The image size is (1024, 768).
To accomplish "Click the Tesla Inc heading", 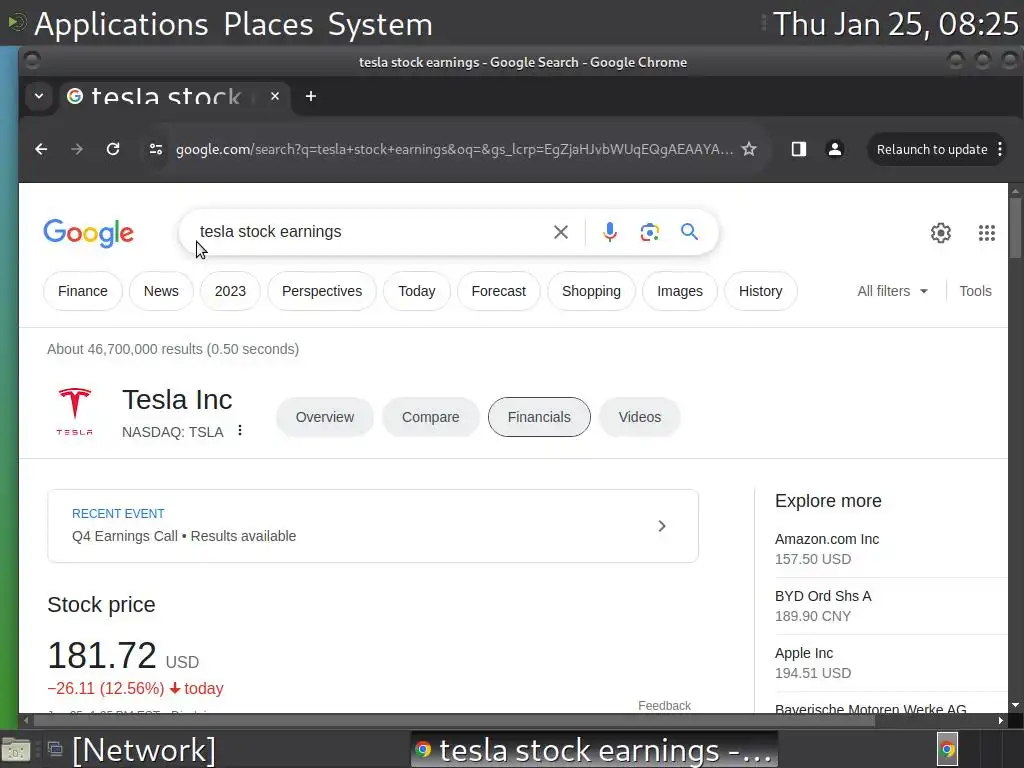I will [x=177, y=400].
